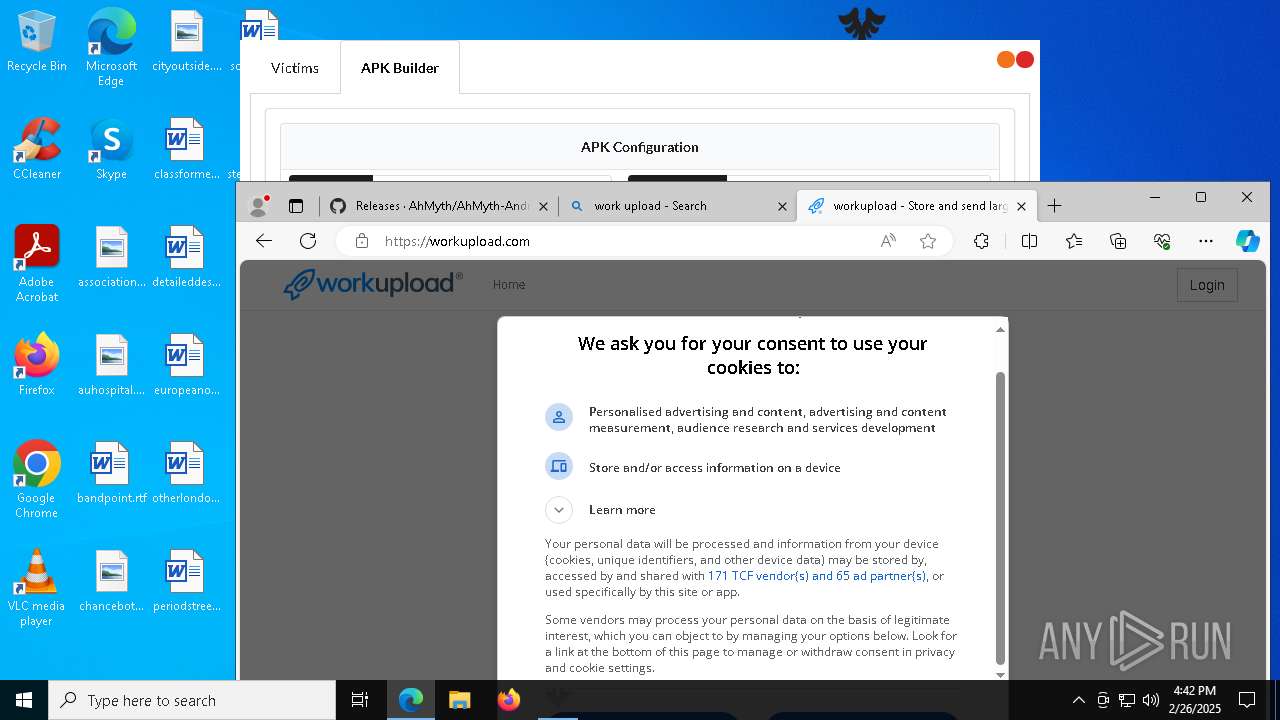Click orange minimize dot in AhMyth window
1280x720 pixels.
click(x=1006, y=60)
